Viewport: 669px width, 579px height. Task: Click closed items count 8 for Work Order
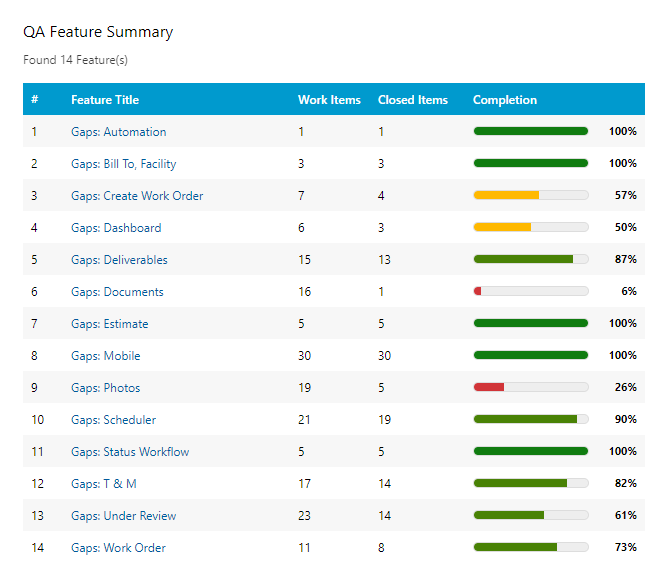381,548
